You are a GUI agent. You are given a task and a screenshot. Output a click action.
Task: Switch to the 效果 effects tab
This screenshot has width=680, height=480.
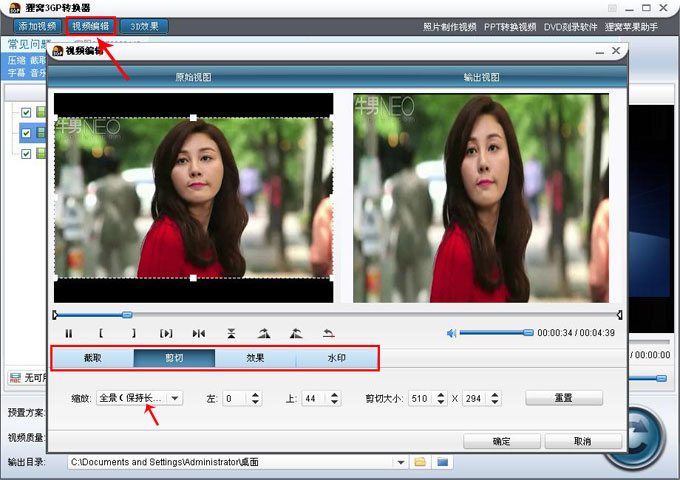pos(255,358)
